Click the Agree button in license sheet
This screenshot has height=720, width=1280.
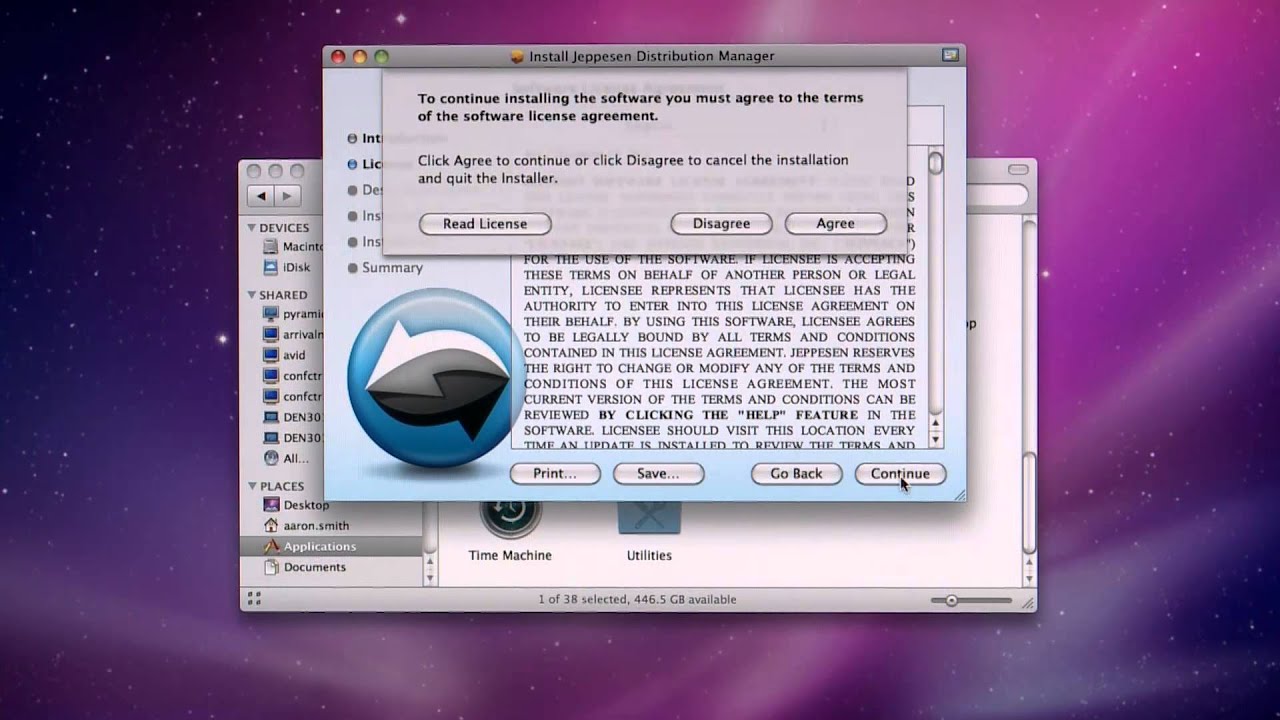pos(835,224)
